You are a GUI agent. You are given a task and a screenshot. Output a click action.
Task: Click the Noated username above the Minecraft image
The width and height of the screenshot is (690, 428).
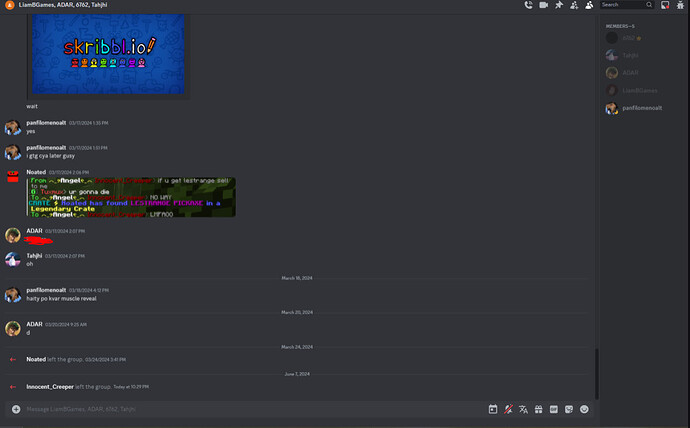(36, 172)
